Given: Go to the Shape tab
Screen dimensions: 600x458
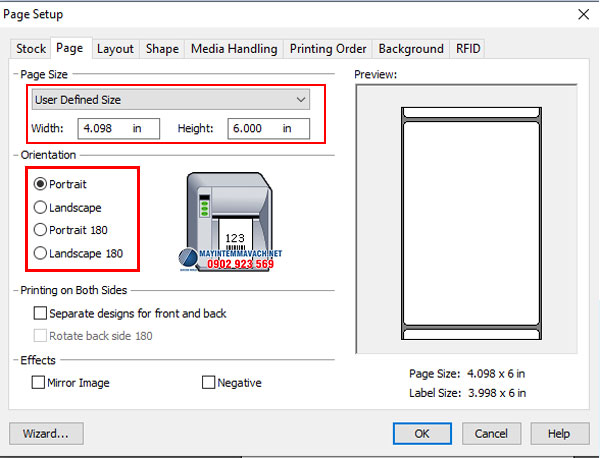Looking at the screenshot, I should (x=162, y=48).
